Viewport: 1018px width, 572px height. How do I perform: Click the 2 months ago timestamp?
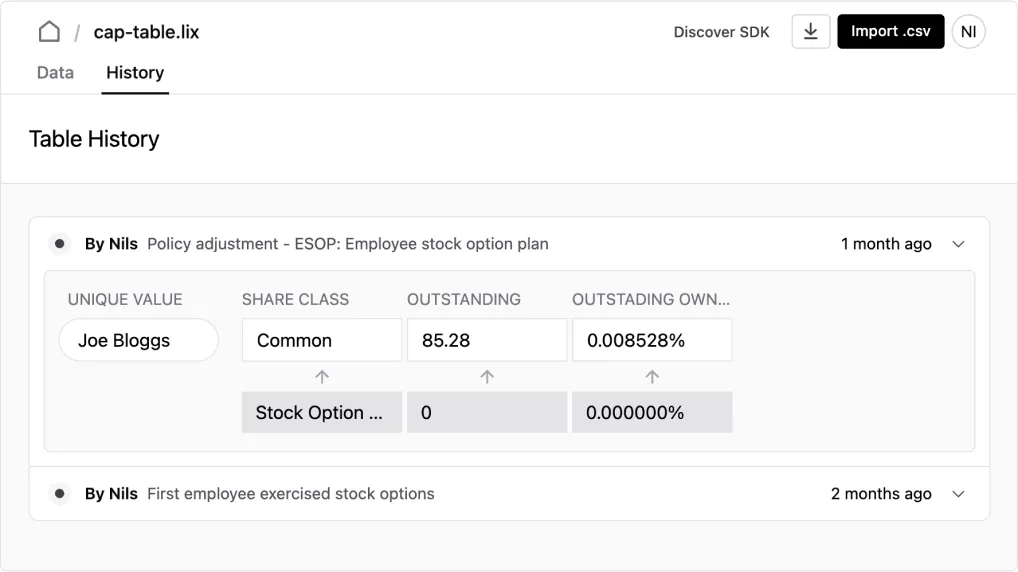click(881, 494)
